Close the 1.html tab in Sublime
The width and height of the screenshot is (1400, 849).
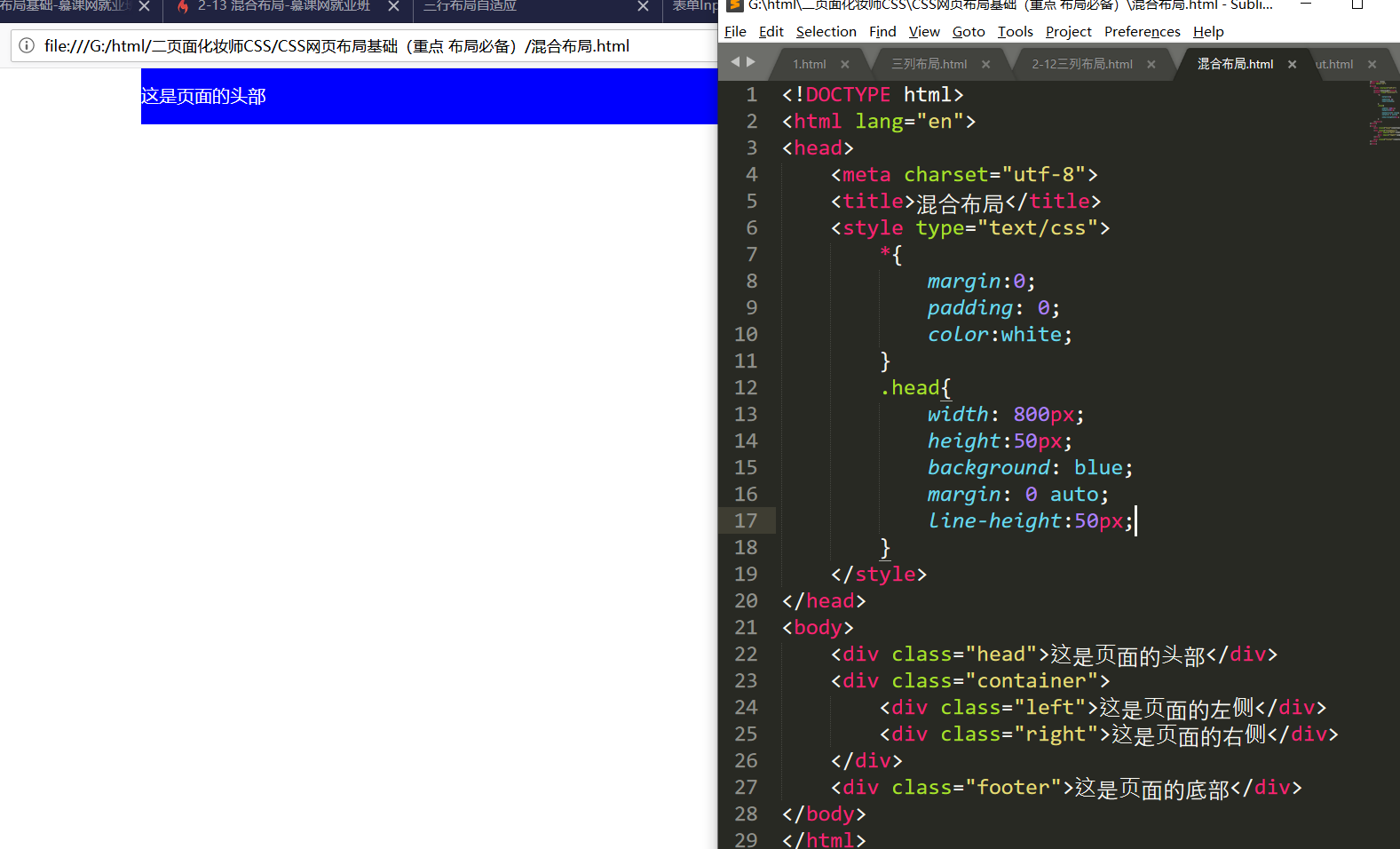point(845,64)
